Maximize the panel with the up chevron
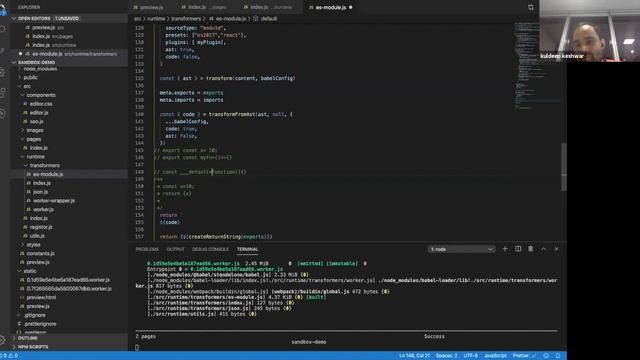 click(x=543, y=249)
